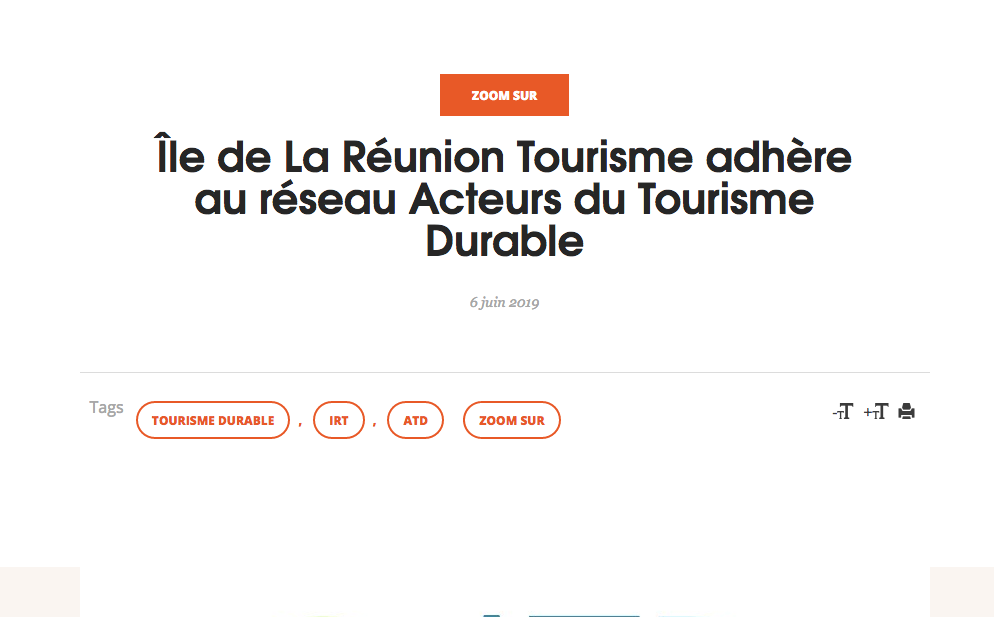994x617 pixels.
Task: Open the IRT tag
Action: coord(339,420)
